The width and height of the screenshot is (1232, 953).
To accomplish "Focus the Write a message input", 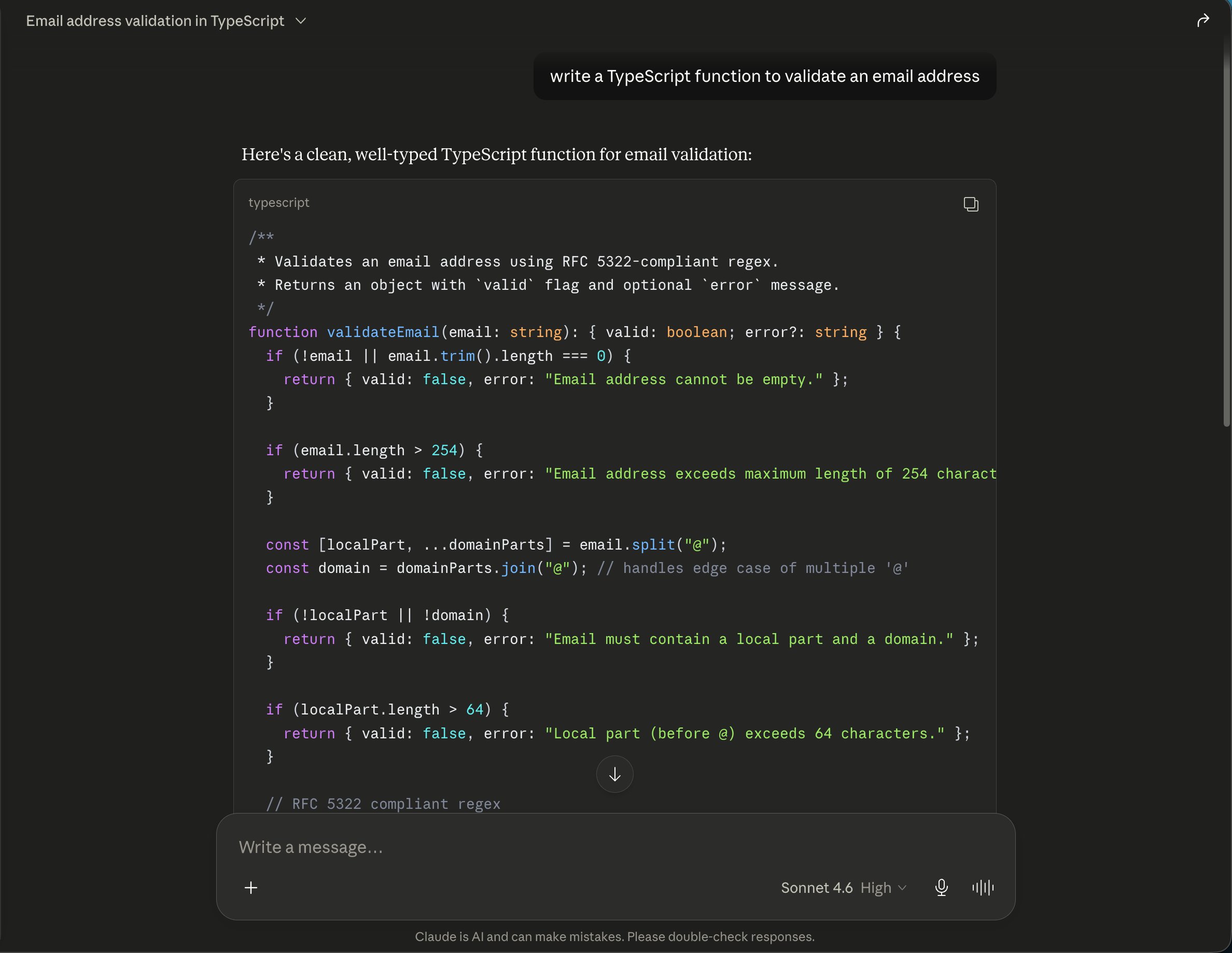I will [615, 847].
